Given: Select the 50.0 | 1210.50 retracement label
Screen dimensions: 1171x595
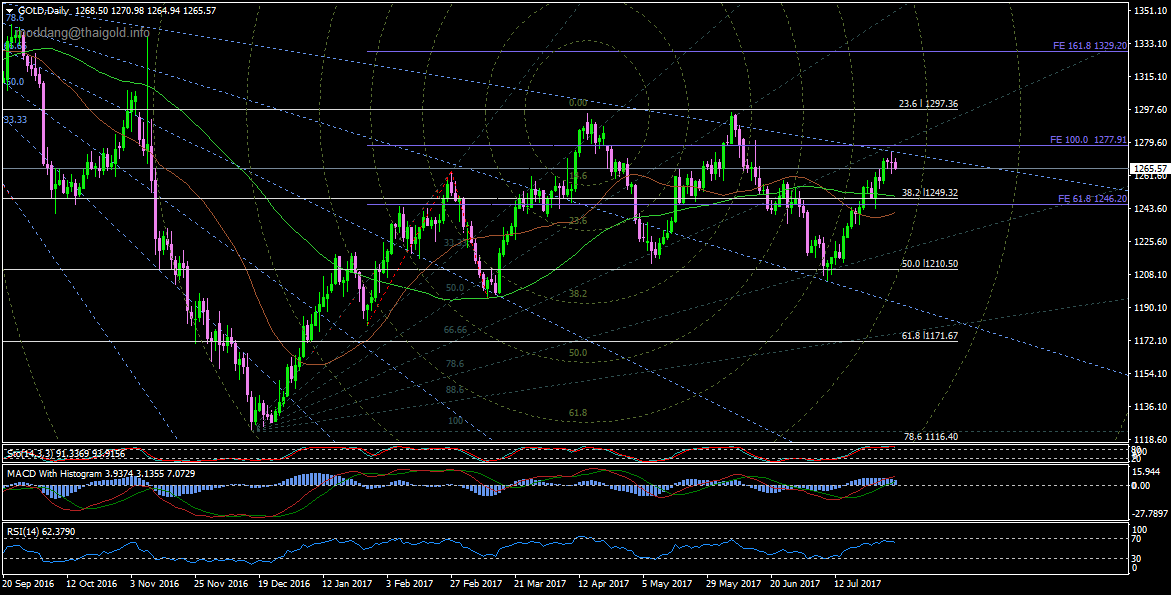Looking at the screenshot, I should pyautogui.click(x=930, y=264).
